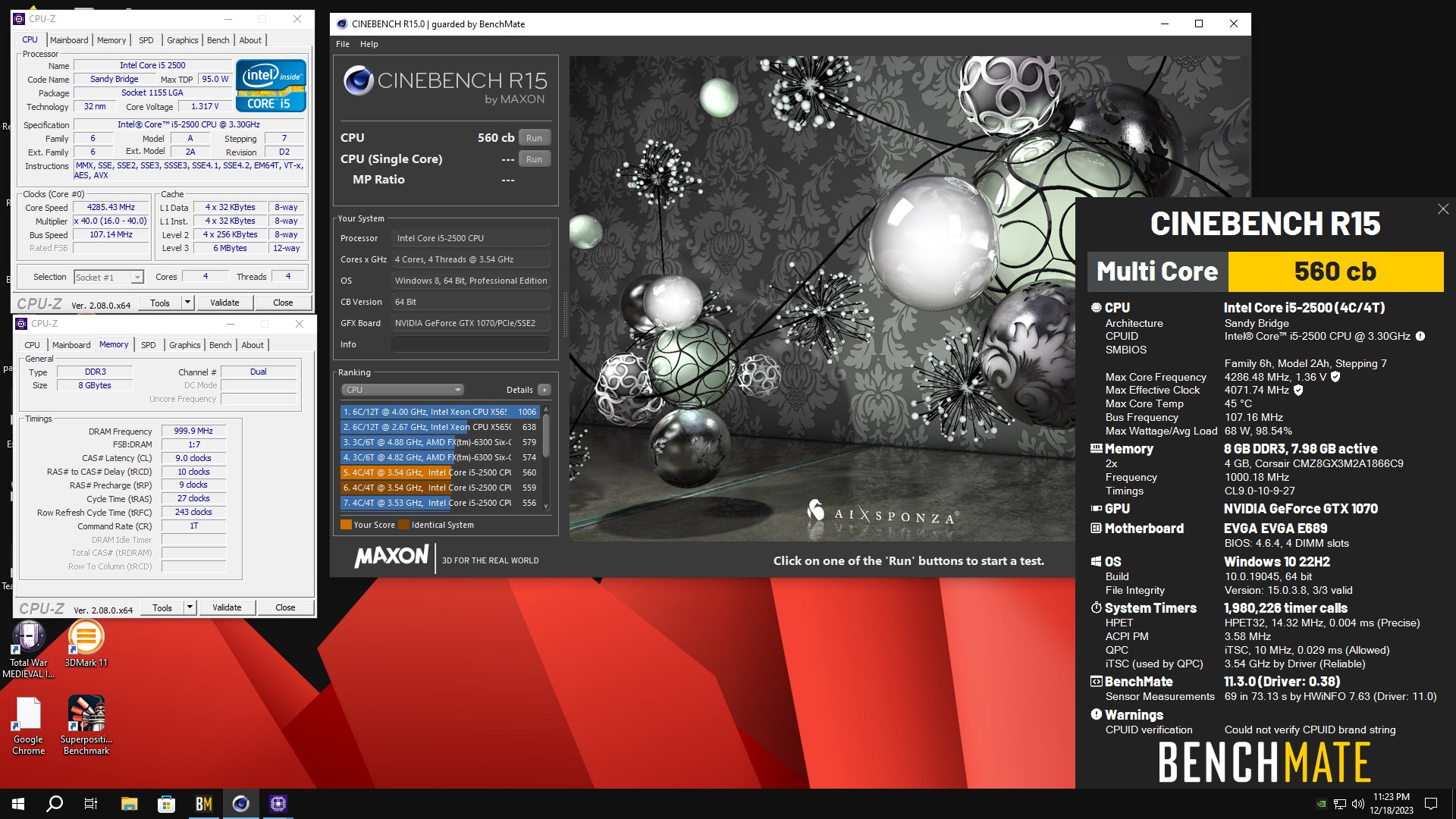Viewport: 1456px width, 819px height.
Task: Select the highlighted ranking entry scoring 560
Action: 440,472
